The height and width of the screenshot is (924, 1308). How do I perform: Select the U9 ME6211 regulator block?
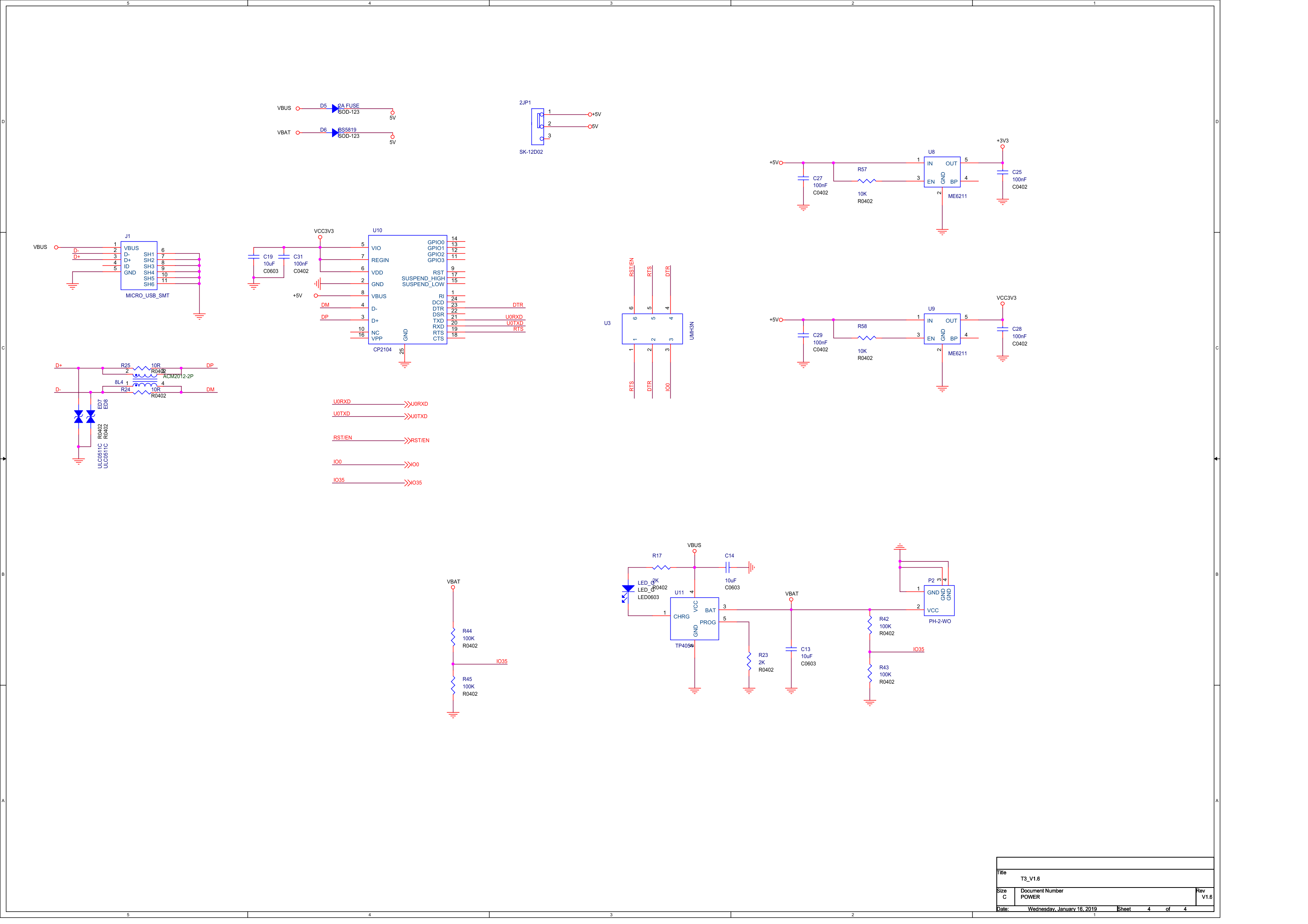click(942, 329)
